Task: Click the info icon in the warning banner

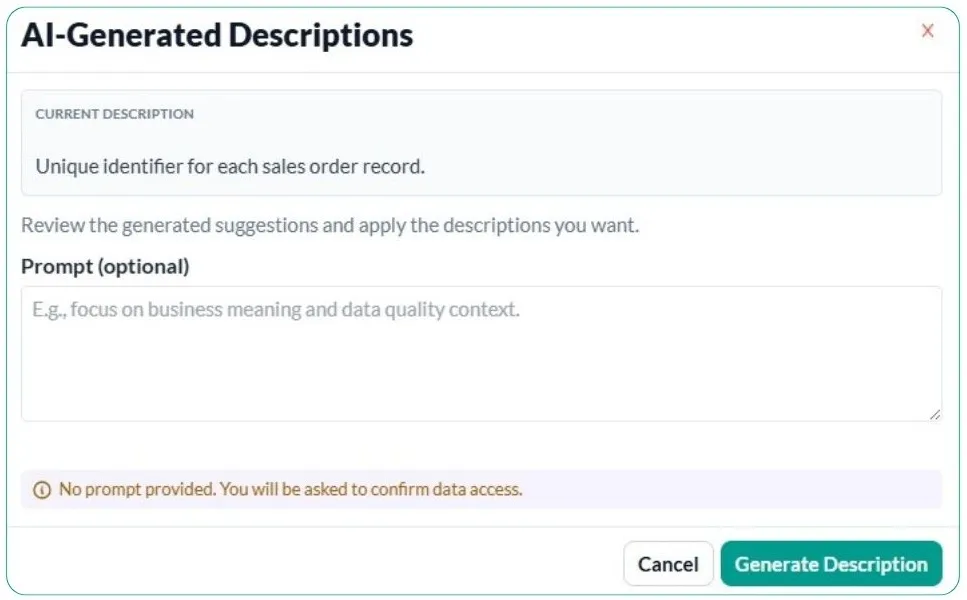Action: tap(42, 490)
